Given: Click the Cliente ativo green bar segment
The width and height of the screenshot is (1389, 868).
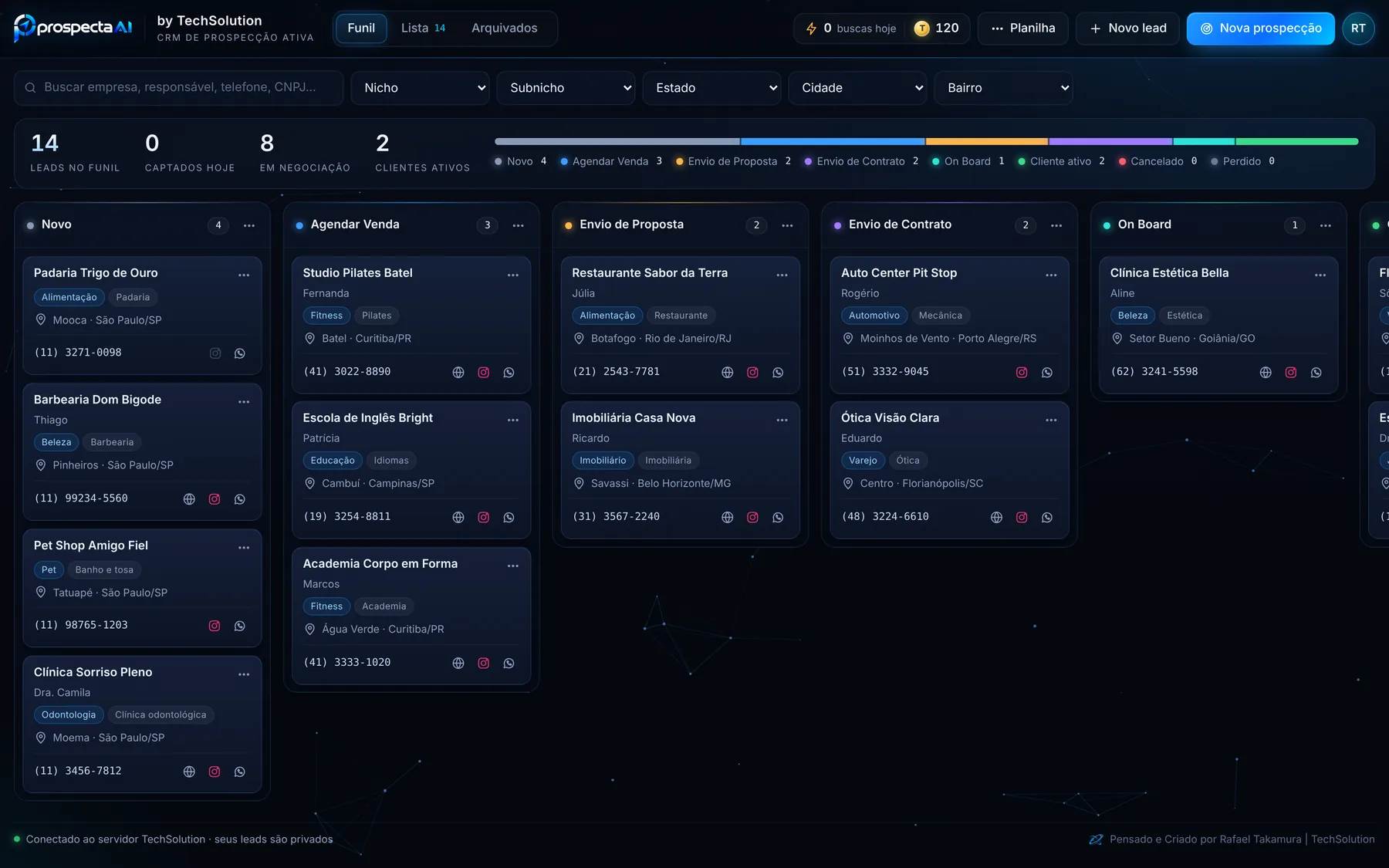Looking at the screenshot, I should click(x=1297, y=142).
